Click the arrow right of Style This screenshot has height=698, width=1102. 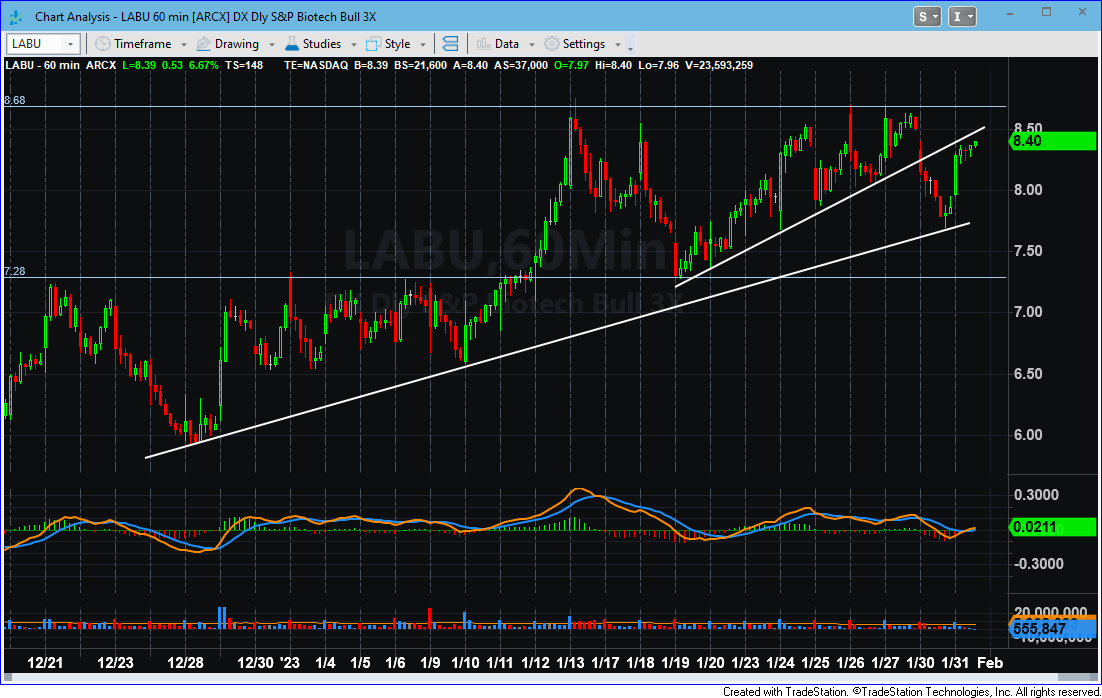click(x=423, y=44)
